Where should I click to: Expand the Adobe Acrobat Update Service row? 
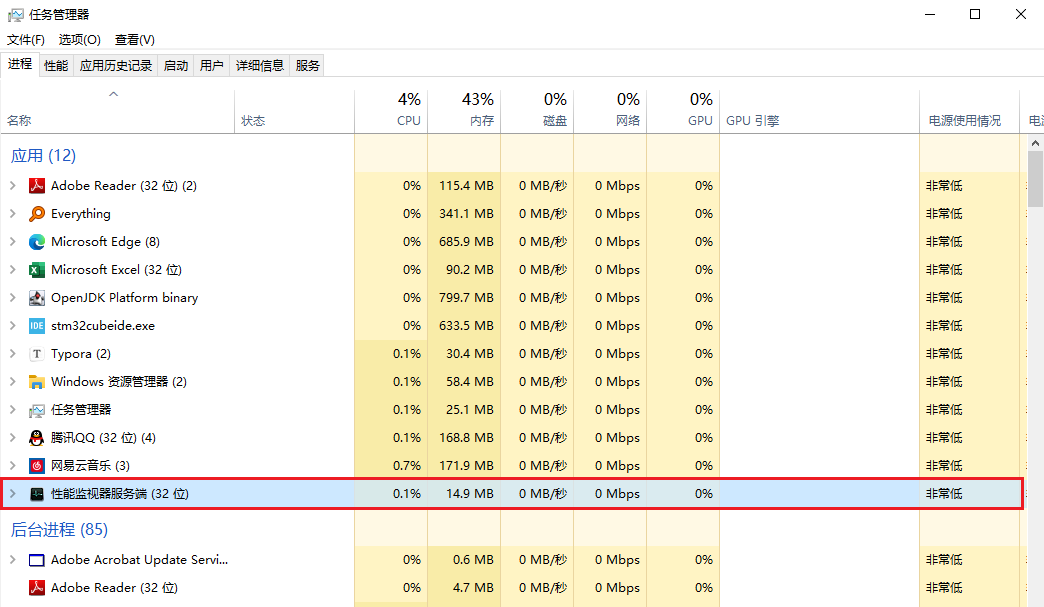[x=13, y=560]
